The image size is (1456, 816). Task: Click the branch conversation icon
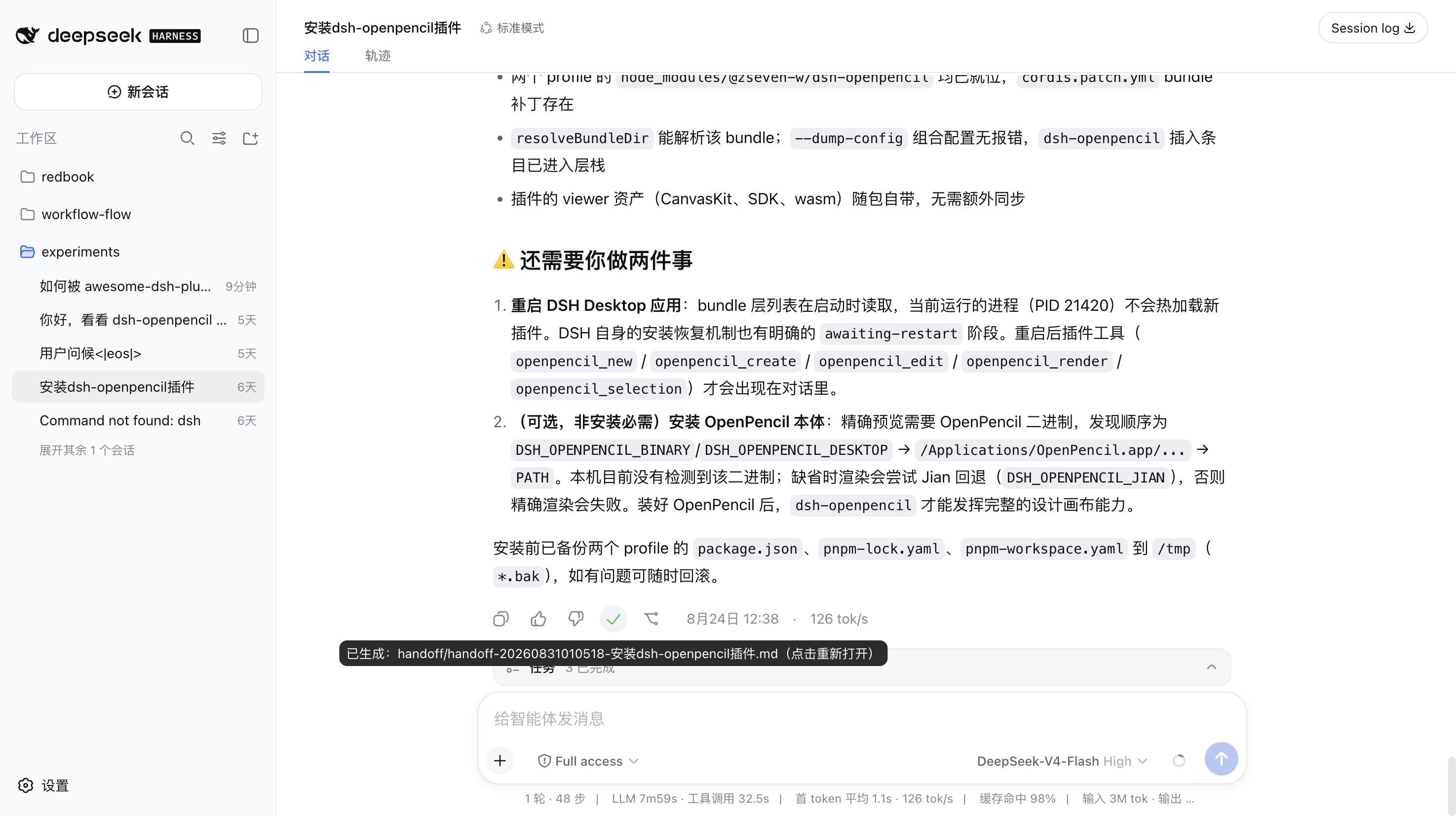pyautogui.click(x=651, y=619)
